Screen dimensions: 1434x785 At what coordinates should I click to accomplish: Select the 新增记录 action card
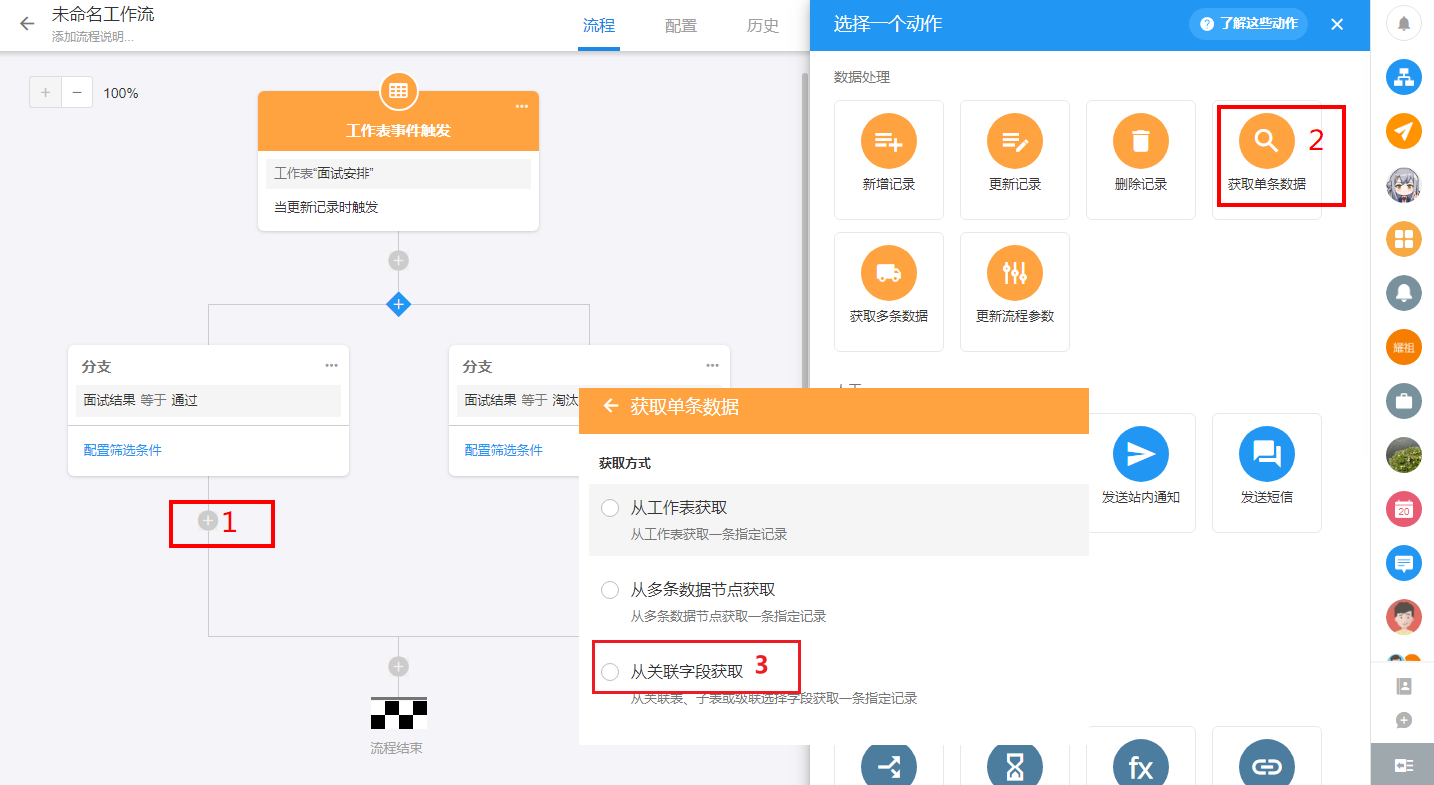[889, 160]
